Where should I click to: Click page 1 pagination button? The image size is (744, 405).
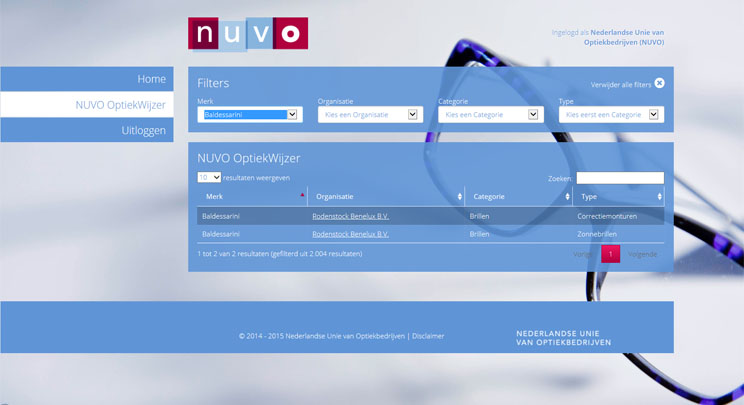pyautogui.click(x=610, y=254)
